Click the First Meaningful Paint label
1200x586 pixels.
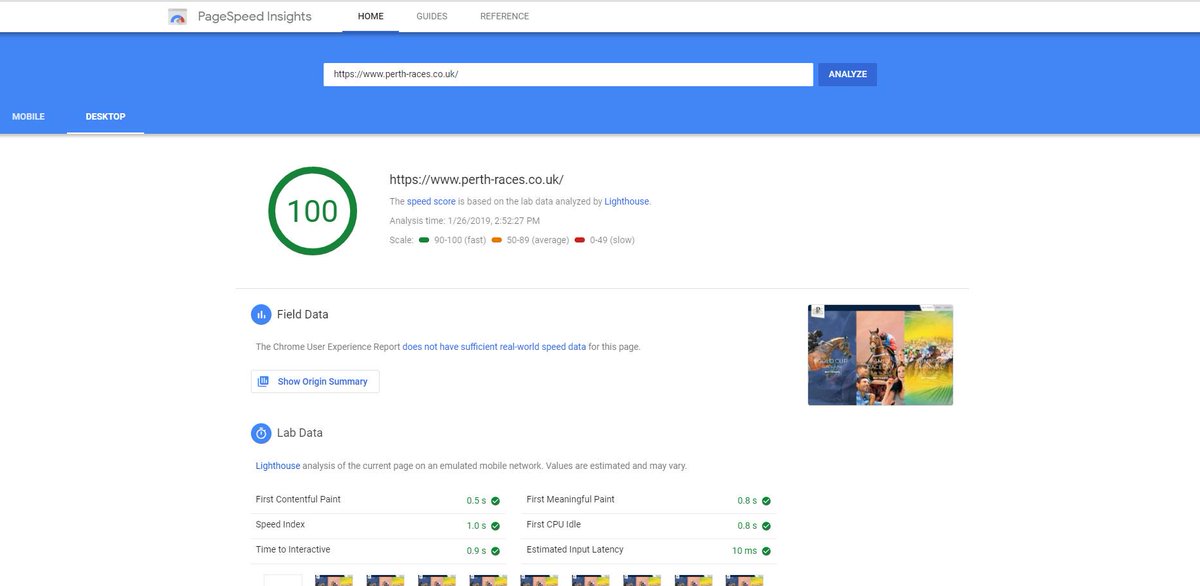(571, 499)
